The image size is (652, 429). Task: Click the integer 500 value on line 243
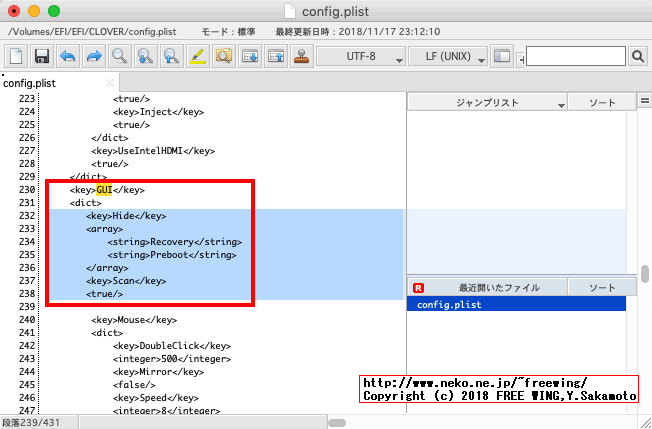(169, 359)
